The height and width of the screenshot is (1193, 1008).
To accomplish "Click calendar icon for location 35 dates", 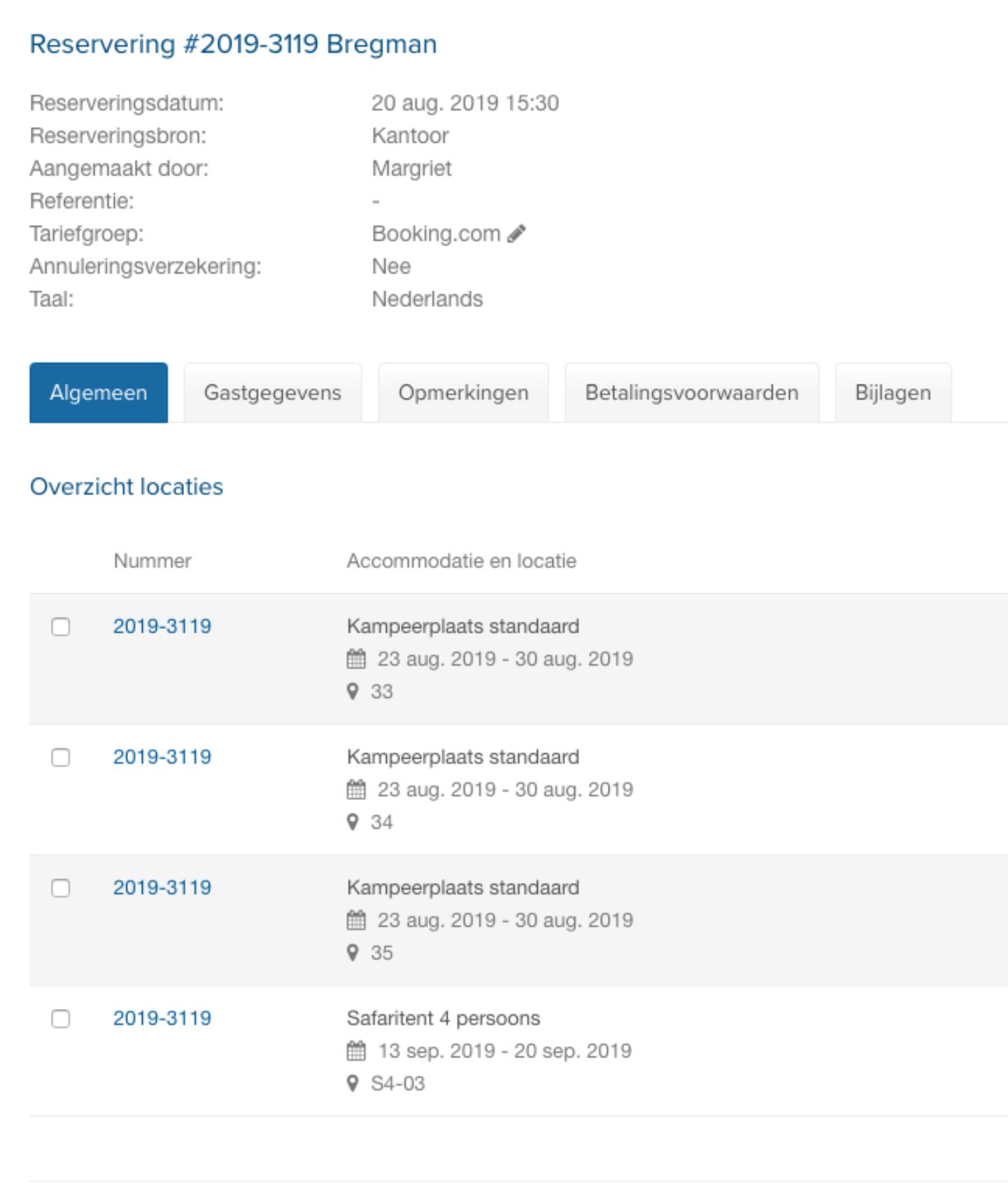I will click(x=356, y=920).
